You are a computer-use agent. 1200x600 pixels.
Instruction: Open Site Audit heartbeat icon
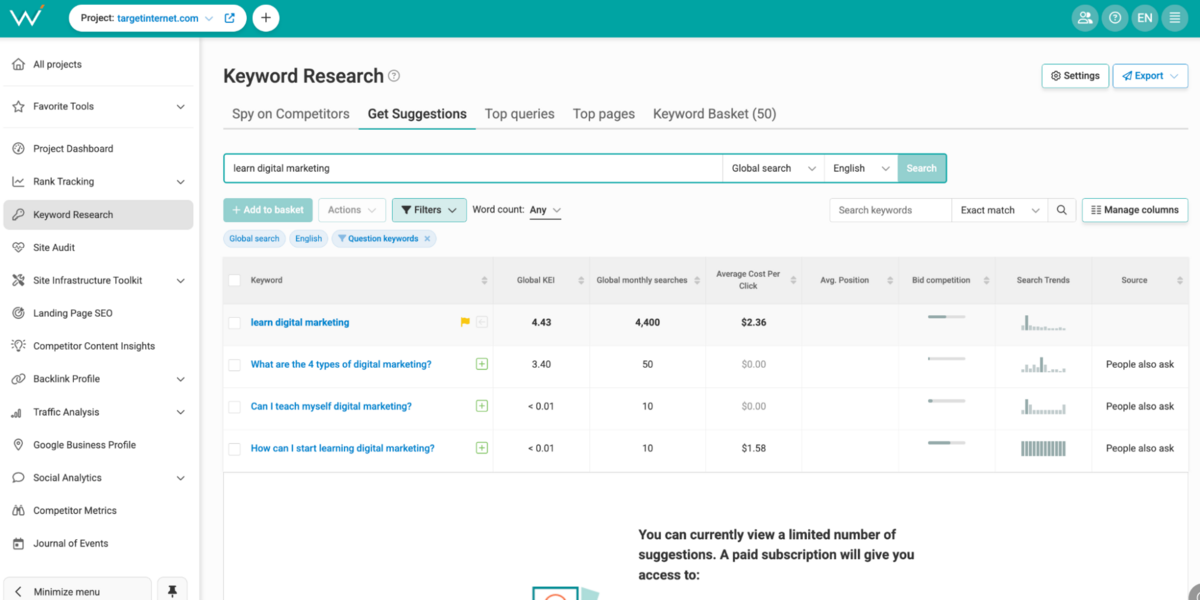coord(18,247)
